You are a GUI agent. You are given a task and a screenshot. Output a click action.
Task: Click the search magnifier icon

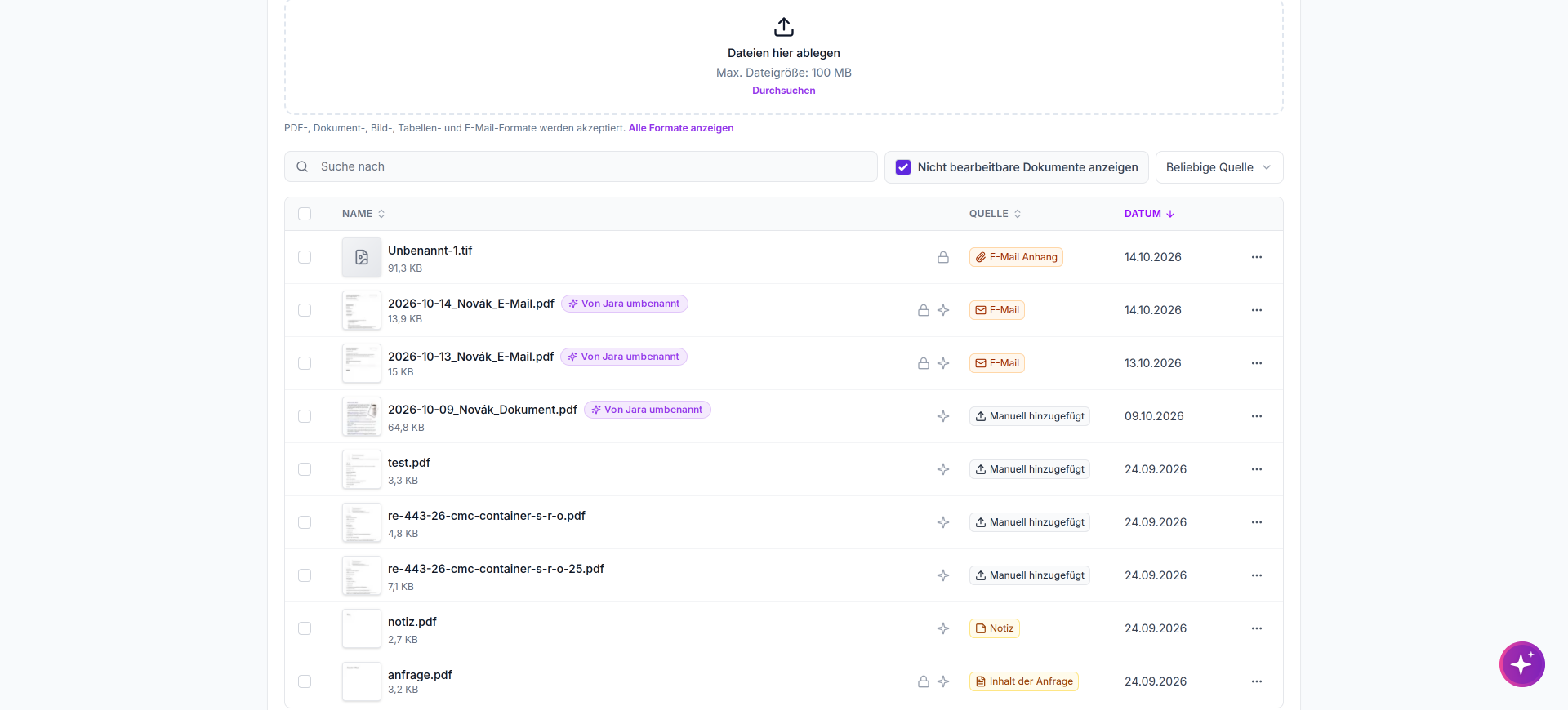[x=302, y=166]
